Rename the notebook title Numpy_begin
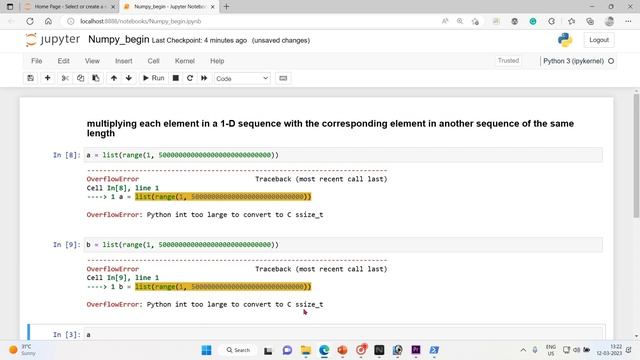 point(119,40)
